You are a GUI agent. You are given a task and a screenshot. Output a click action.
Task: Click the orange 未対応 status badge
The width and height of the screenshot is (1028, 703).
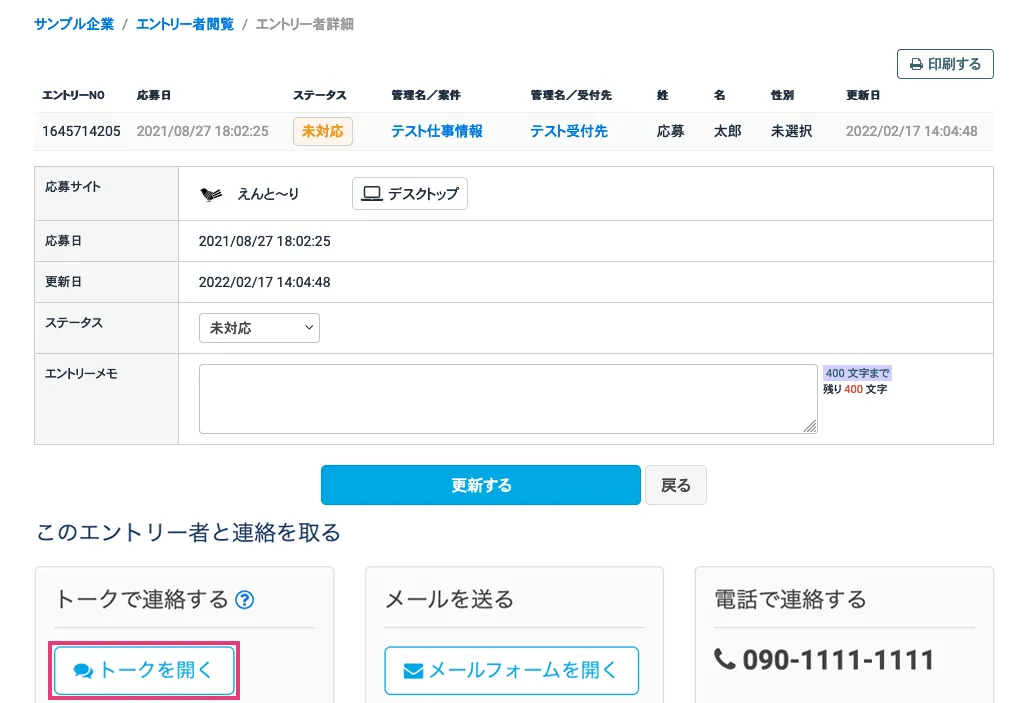pos(322,131)
